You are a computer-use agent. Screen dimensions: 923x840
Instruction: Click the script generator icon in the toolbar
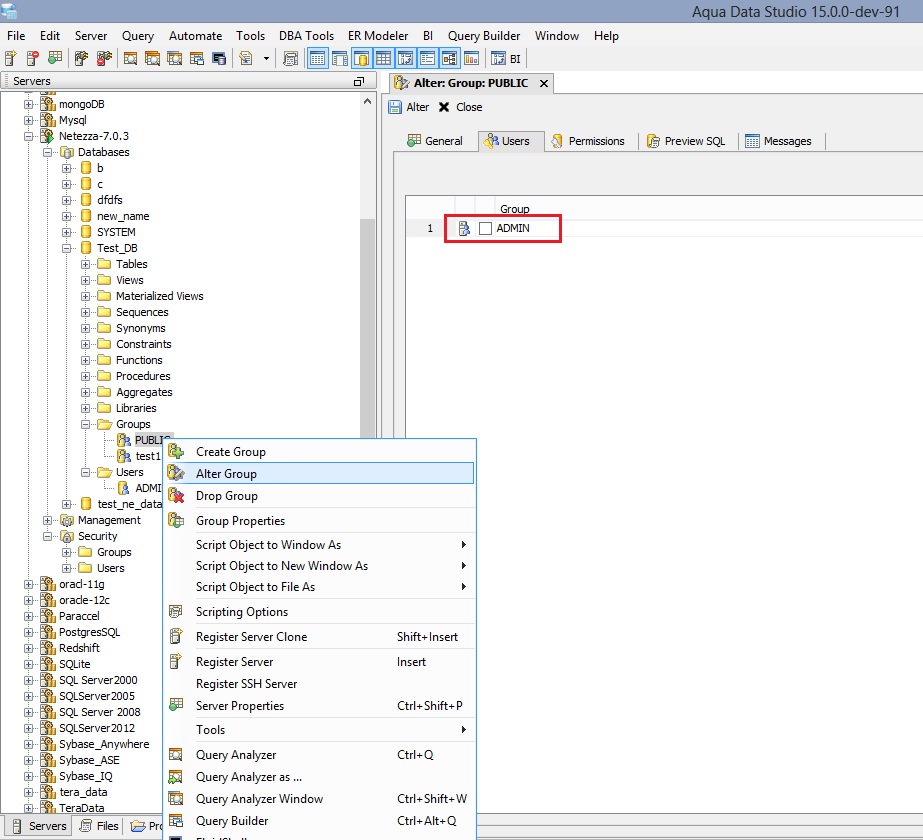[x=246, y=58]
